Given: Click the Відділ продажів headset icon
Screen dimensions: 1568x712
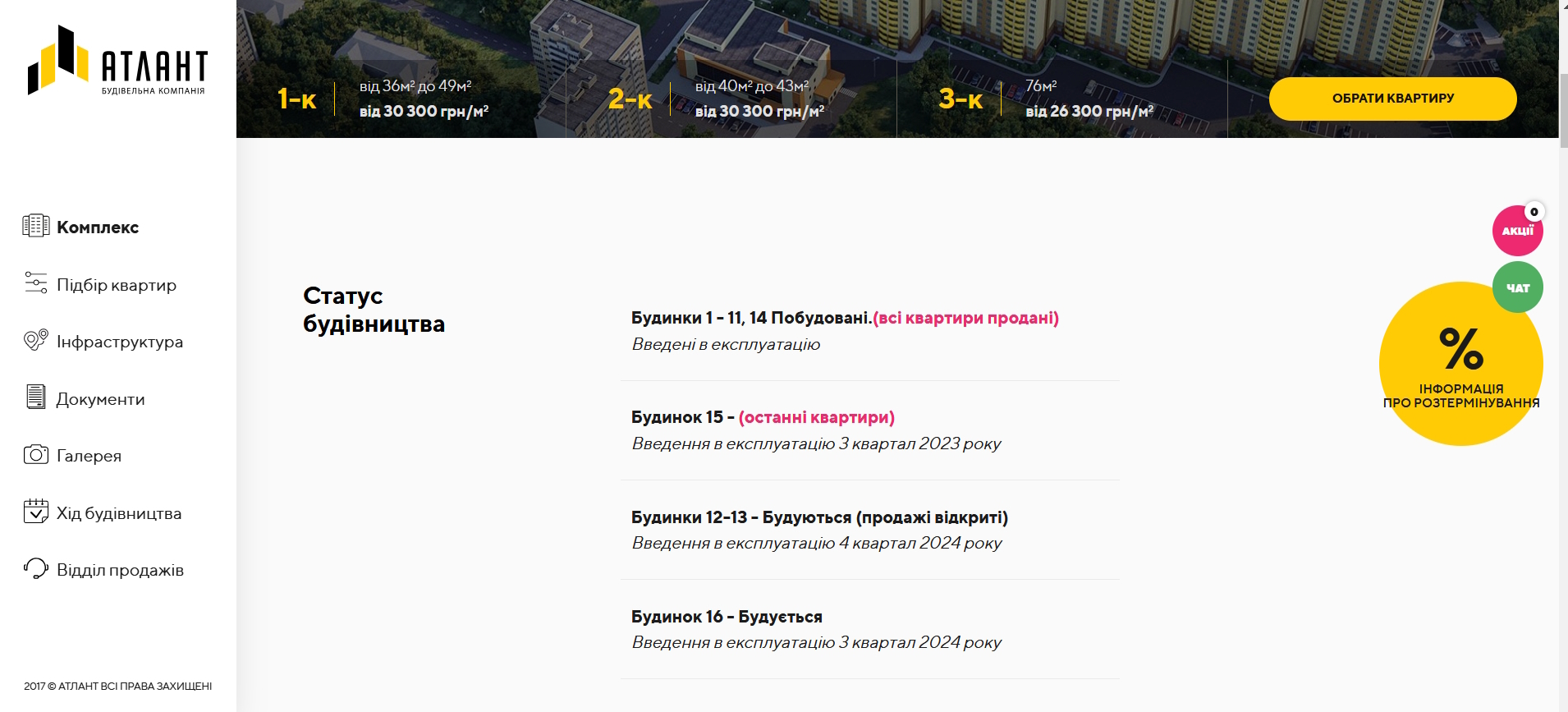Looking at the screenshot, I should (36, 568).
